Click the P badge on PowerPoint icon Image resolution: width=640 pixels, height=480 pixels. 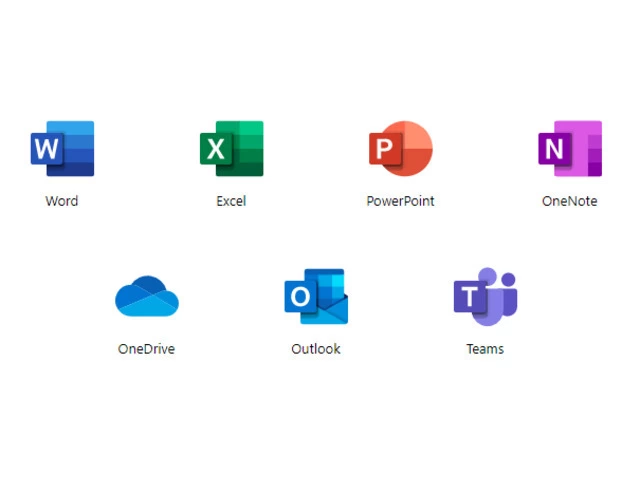point(384,150)
